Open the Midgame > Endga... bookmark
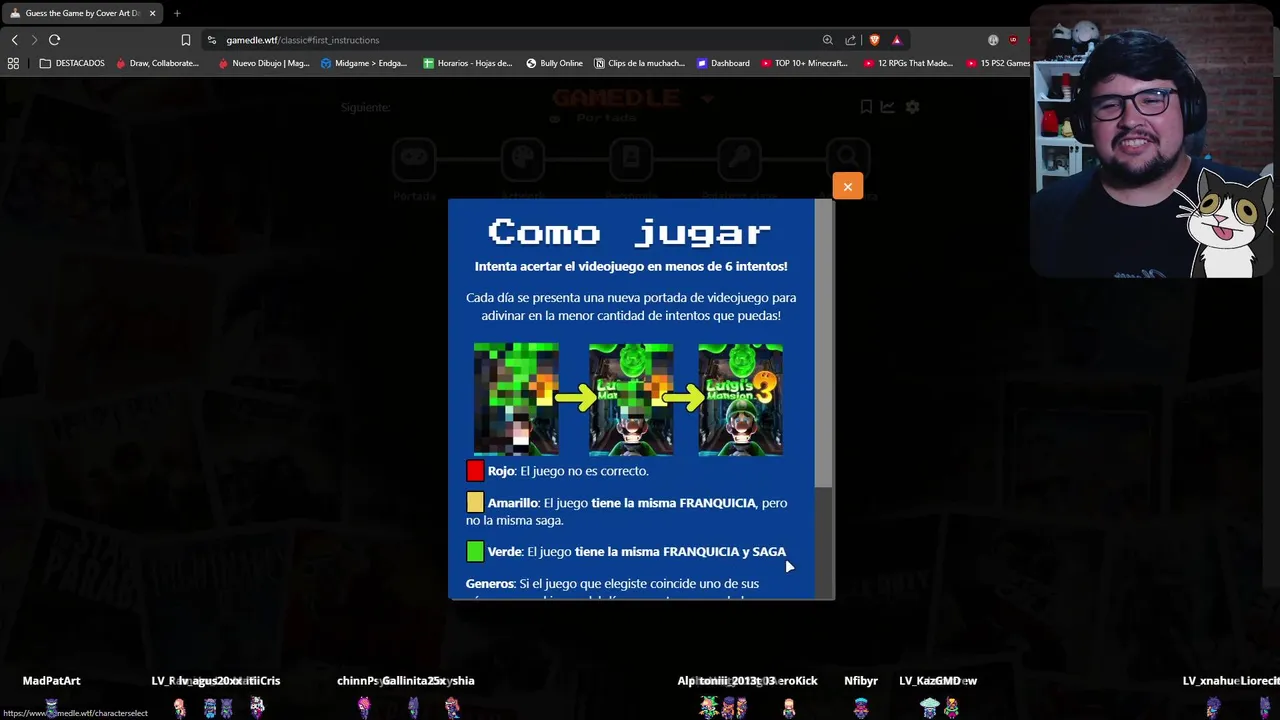The image size is (1280, 720). pos(364,63)
